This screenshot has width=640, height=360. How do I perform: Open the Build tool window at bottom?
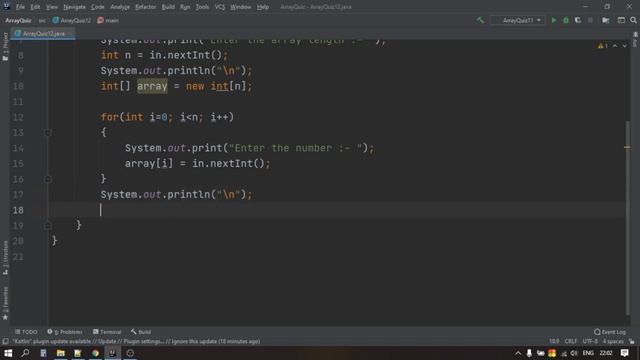pyautogui.click(x=141, y=332)
